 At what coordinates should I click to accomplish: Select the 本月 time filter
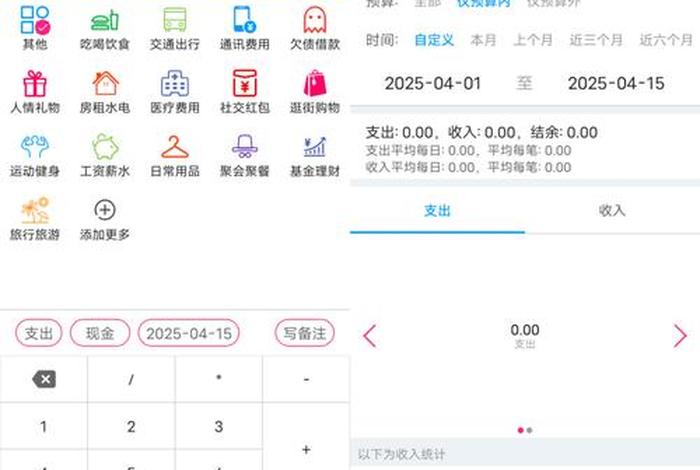tap(483, 40)
